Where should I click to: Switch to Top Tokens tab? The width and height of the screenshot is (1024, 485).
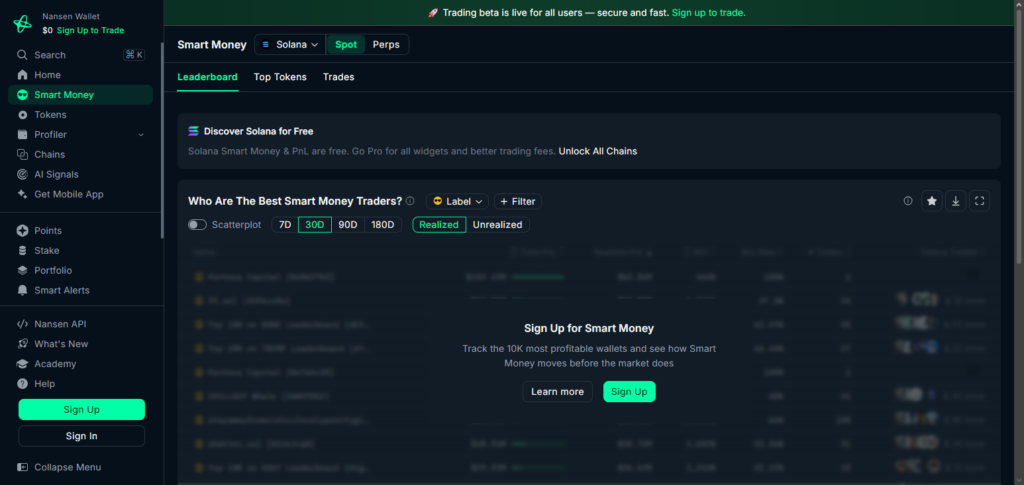click(x=280, y=77)
